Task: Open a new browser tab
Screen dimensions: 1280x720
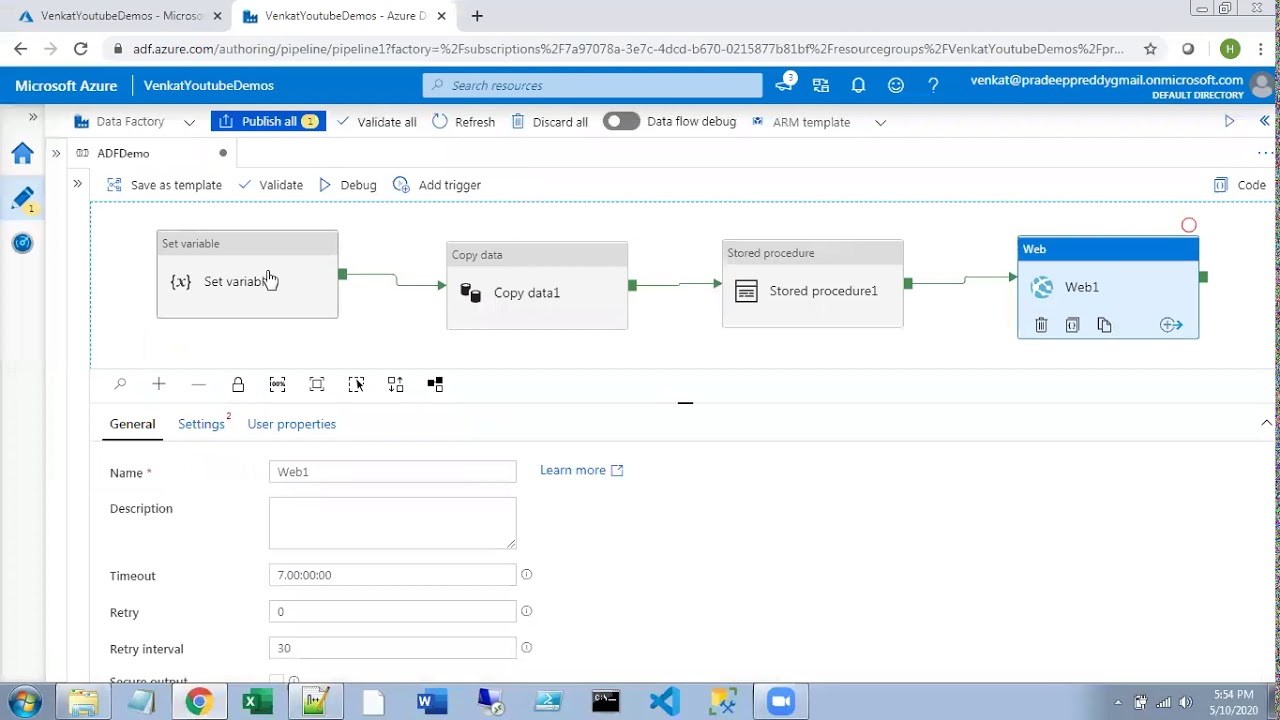Action: coord(477,16)
